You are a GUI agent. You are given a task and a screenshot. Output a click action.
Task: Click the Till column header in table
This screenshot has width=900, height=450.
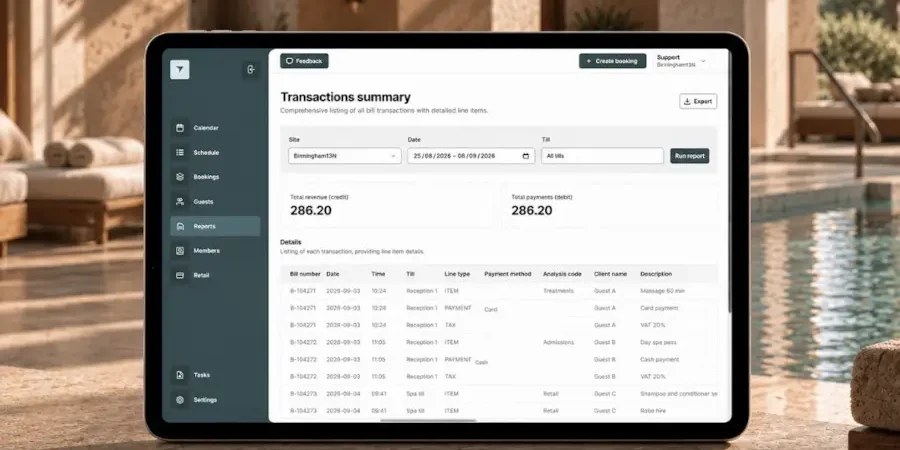tap(410, 274)
